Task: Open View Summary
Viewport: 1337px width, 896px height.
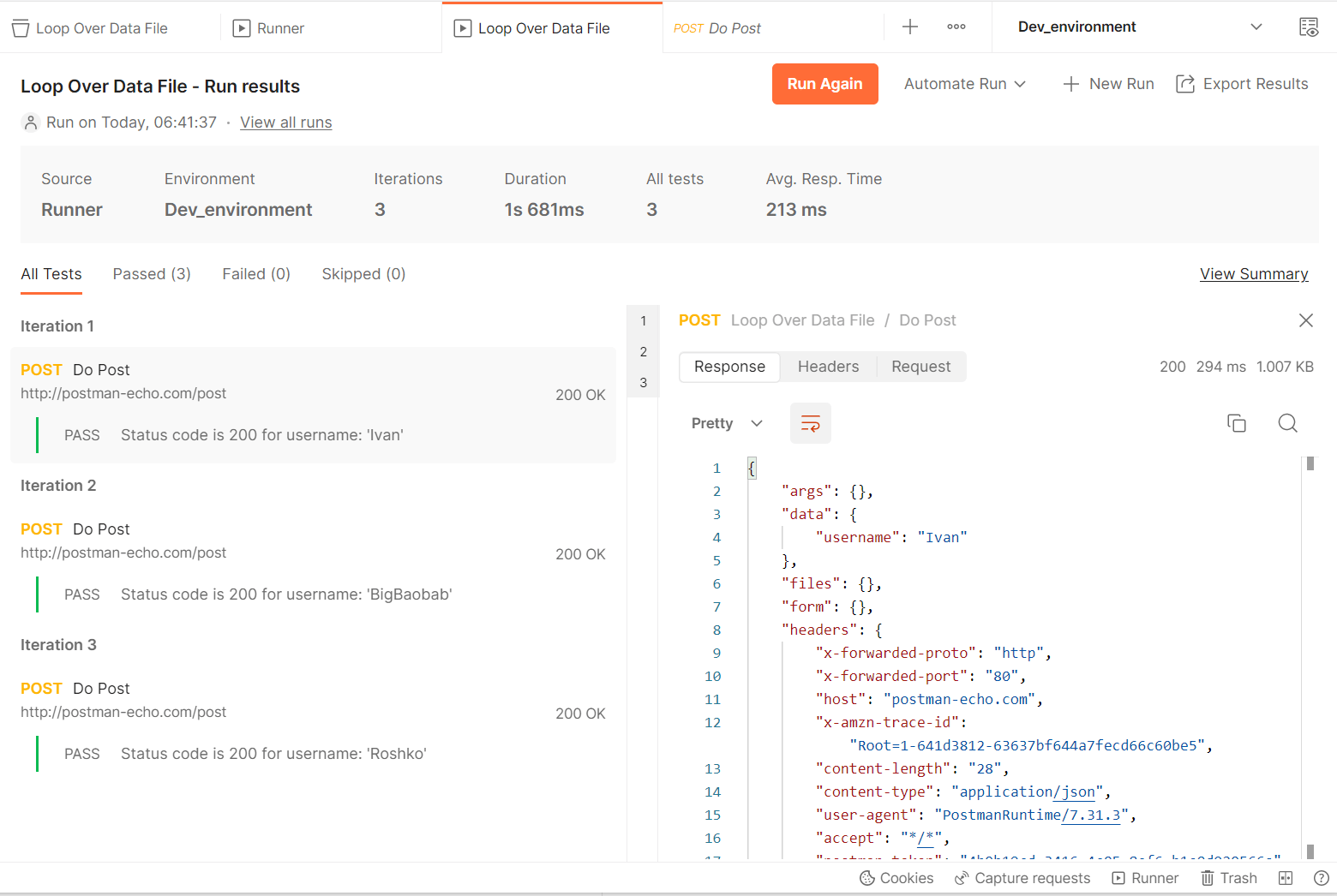Action: coord(1254,273)
